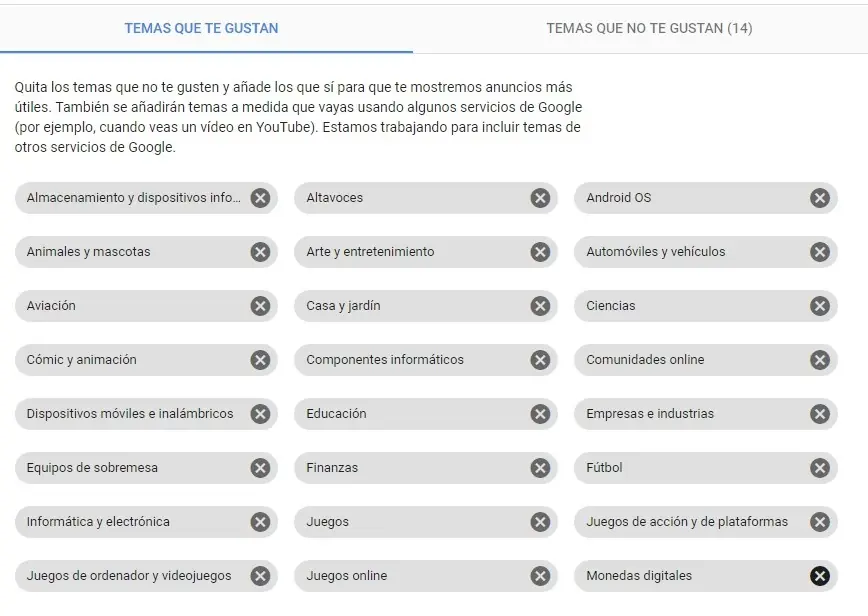Remove Cómic y animación topic
Viewport: 868px width, 616px height.
pos(260,360)
